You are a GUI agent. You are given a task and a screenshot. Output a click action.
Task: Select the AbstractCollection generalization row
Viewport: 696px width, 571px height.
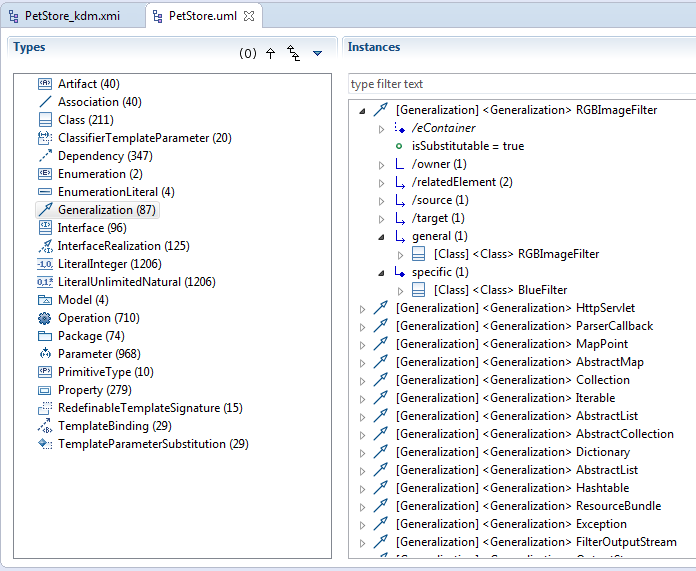pyautogui.click(x=535, y=434)
